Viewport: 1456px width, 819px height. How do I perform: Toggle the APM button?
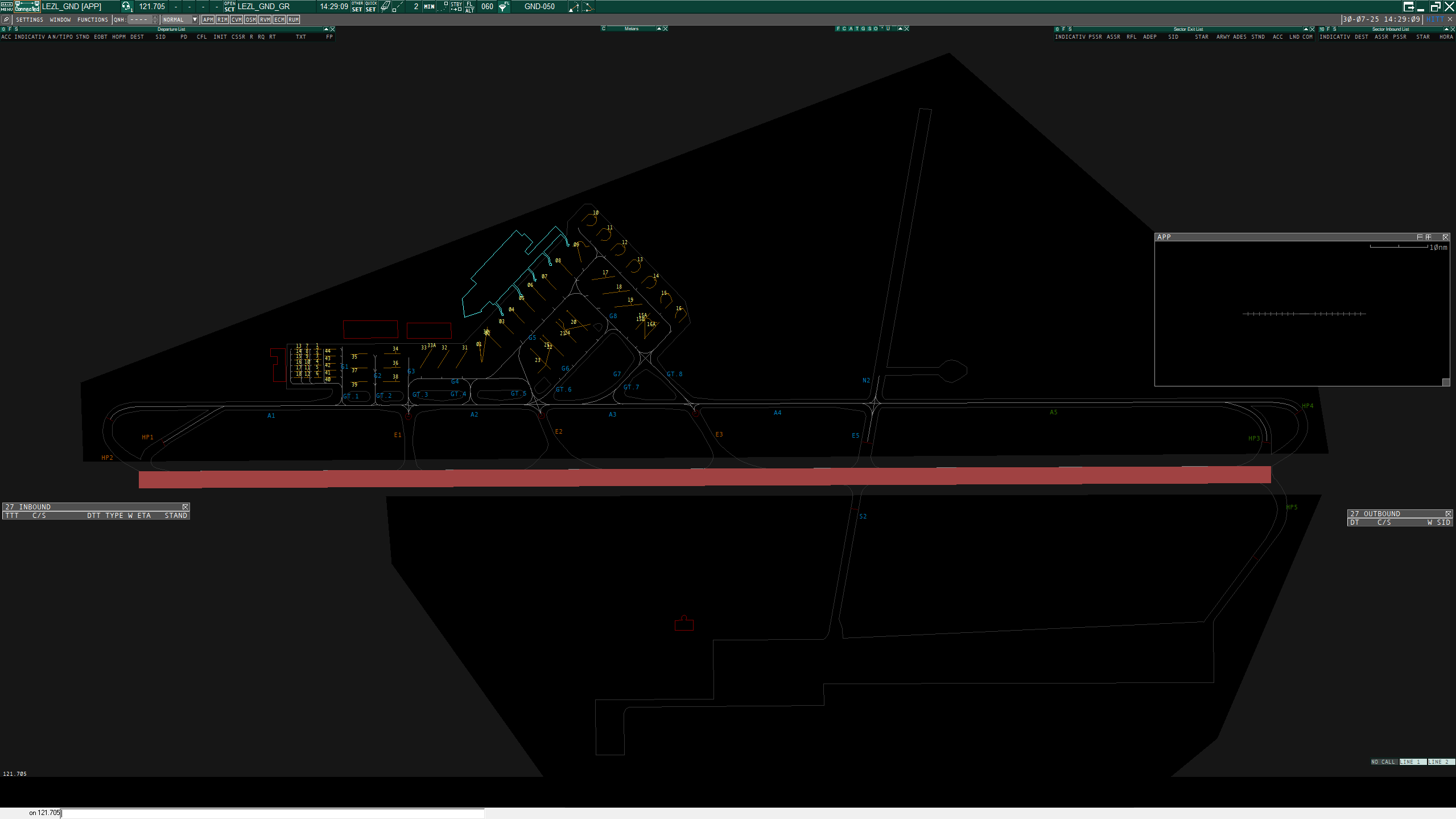coord(208,19)
